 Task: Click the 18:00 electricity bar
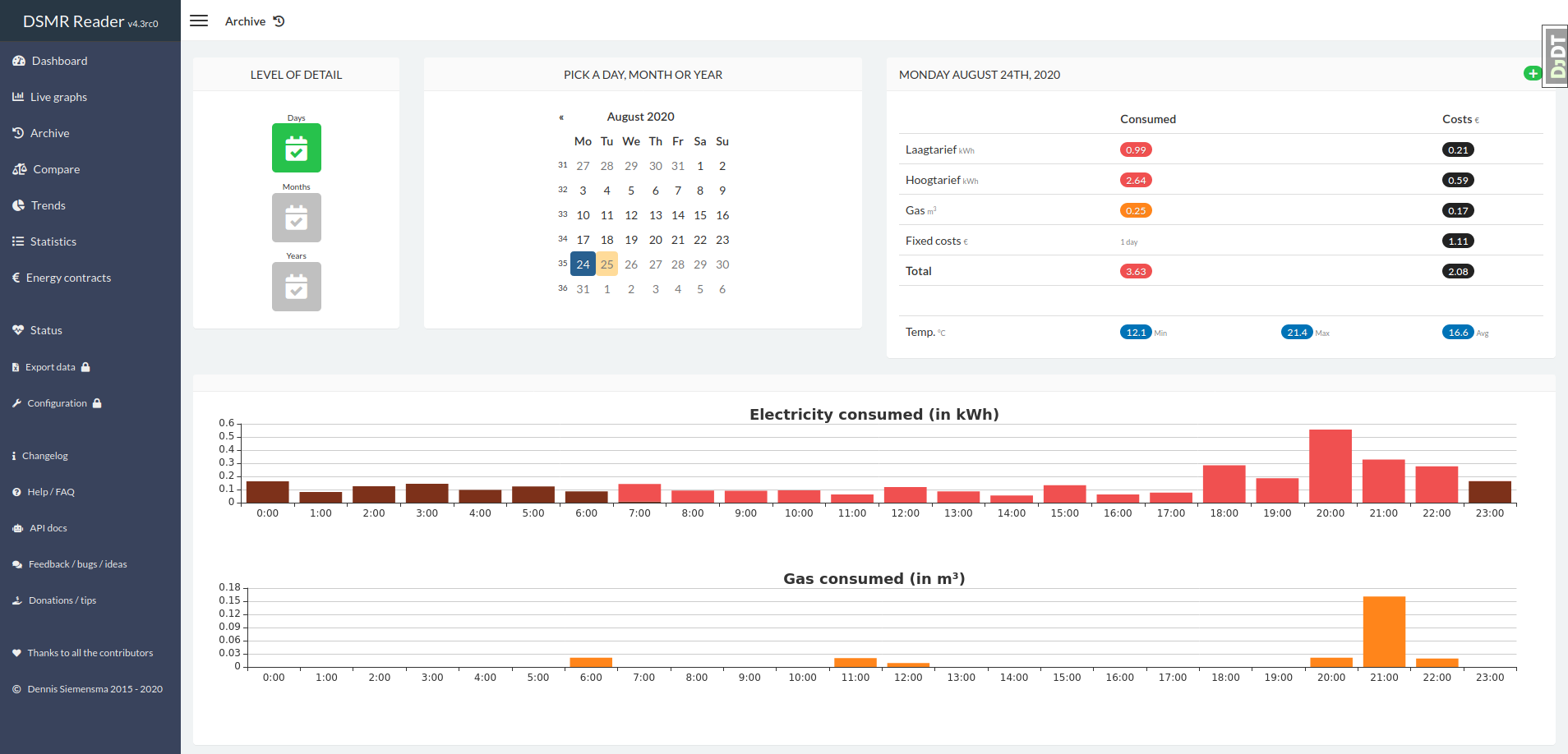click(x=1224, y=484)
